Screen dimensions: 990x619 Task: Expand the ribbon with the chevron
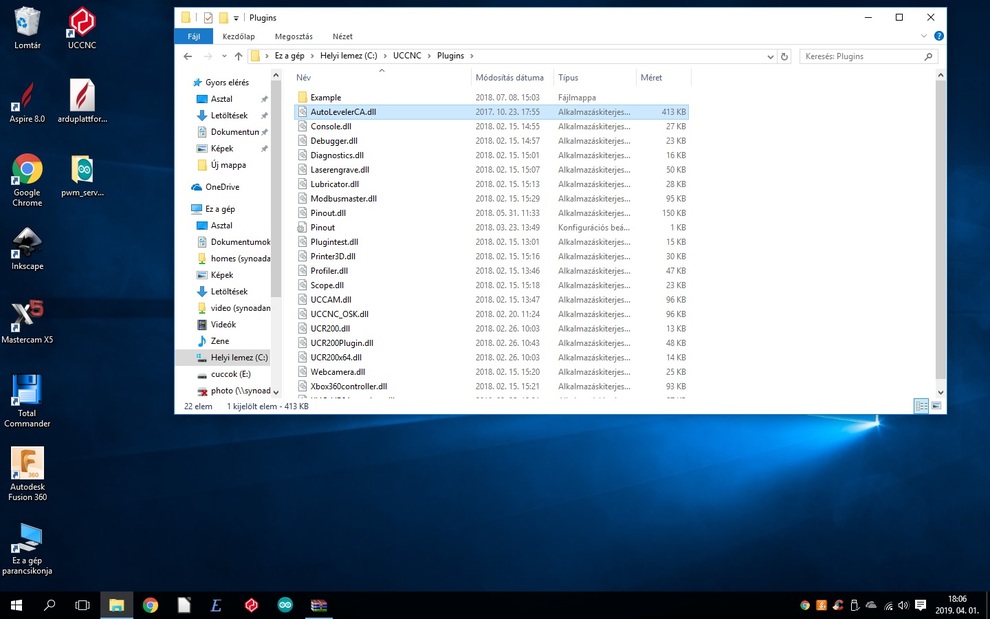tap(924, 37)
